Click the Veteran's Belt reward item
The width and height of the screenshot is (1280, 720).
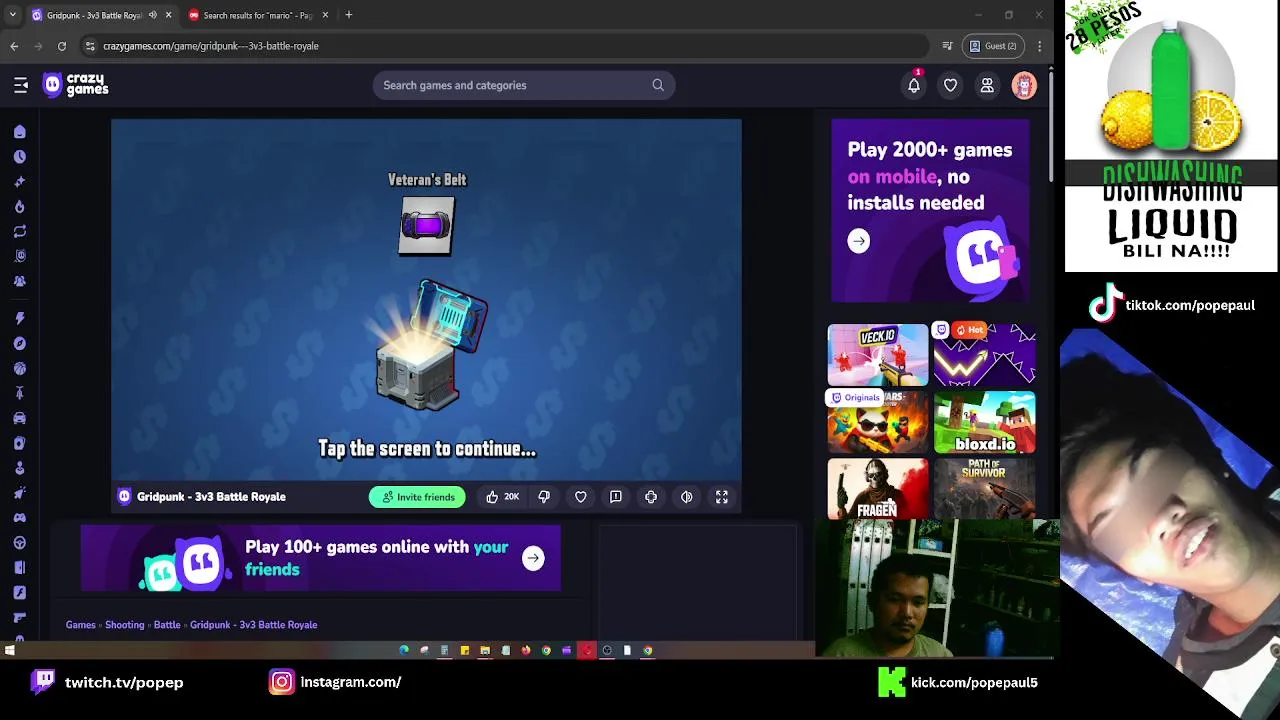[427, 226]
